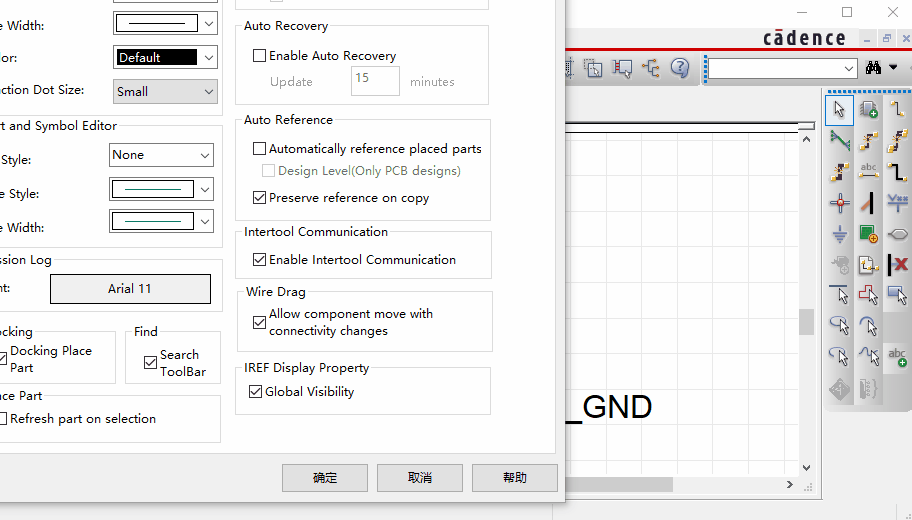Click the Place No Connect X icon
The image size is (912, 520).
pos(897,265)
